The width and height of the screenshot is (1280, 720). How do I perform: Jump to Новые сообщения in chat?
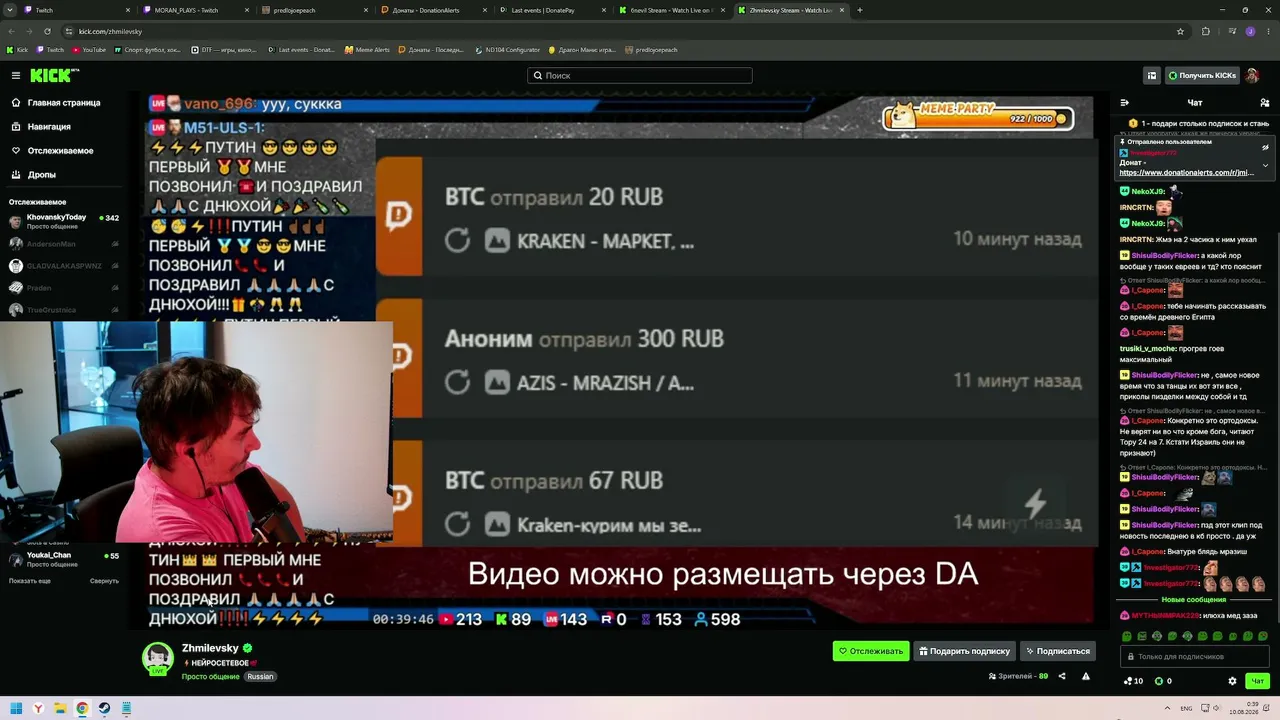click(1194, 599)
